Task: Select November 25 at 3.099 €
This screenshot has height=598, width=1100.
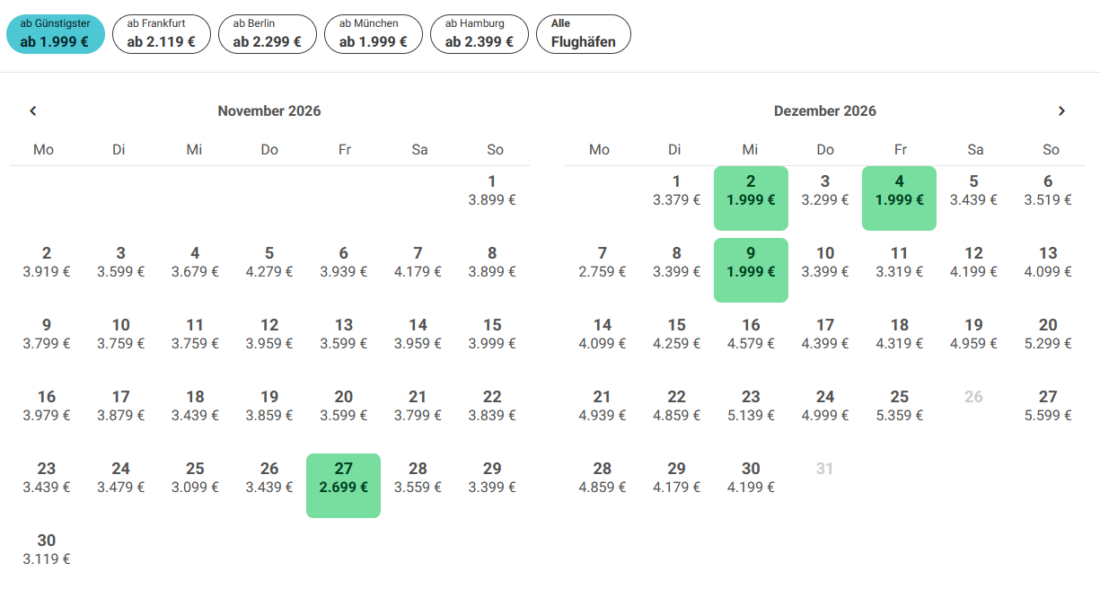Action: (195, 478)
